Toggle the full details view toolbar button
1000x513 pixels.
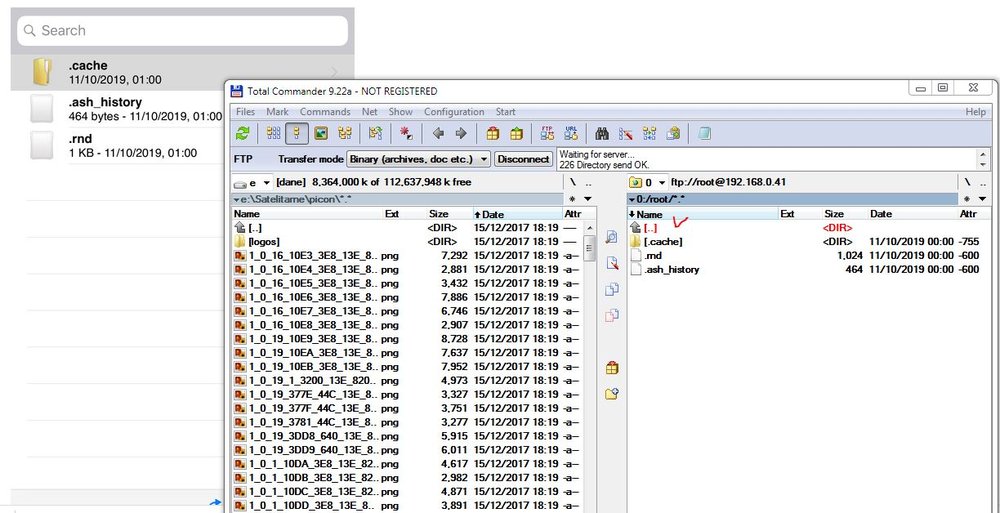[297, 133]
